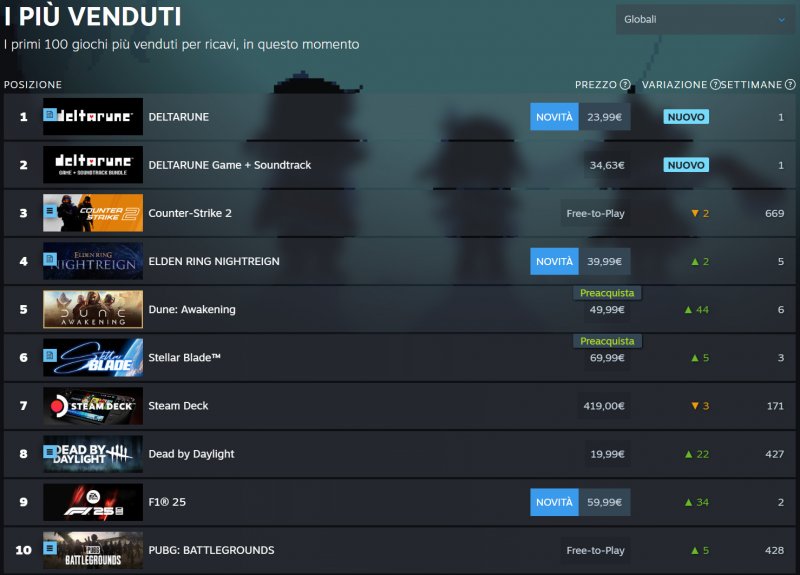
Task: Open the Elden Ring Nightreign thumbnail
Action: [x=93, y=261]
